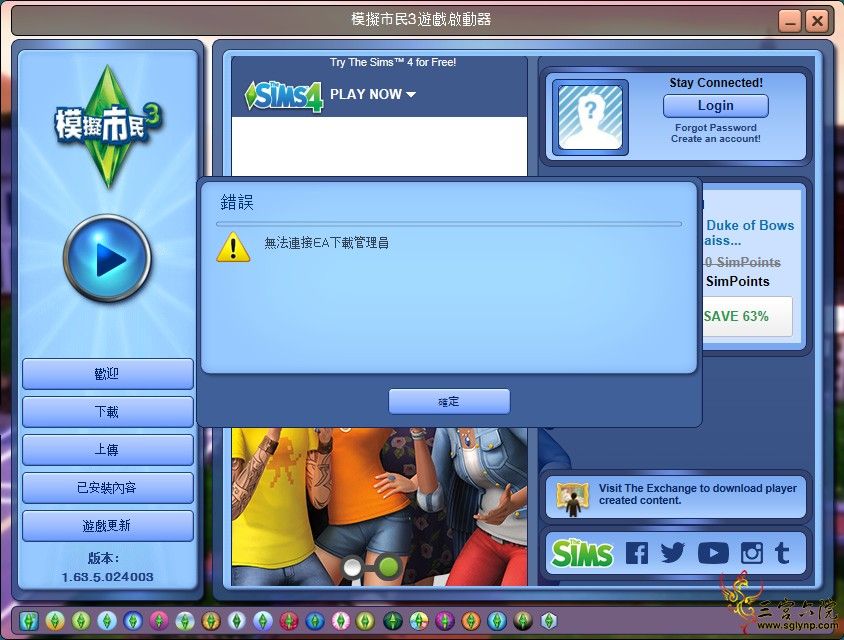
Task: Open the Instagram camera icon
Action: (752, 553)
